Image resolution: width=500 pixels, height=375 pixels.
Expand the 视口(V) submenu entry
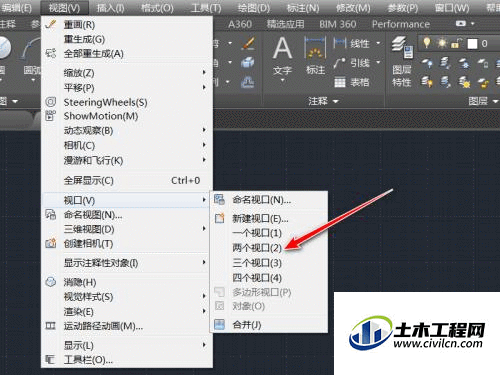click(x=127, y=200)
